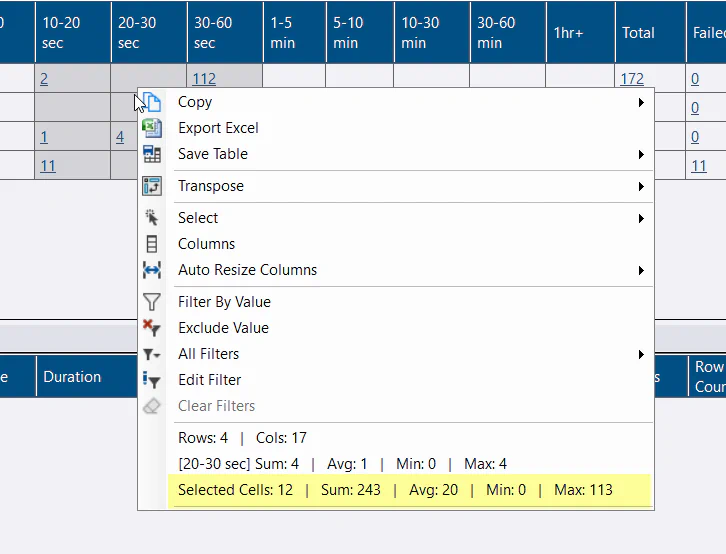Click the Edit Filter icon
This screenshot has width=726, height=554.
152,380
